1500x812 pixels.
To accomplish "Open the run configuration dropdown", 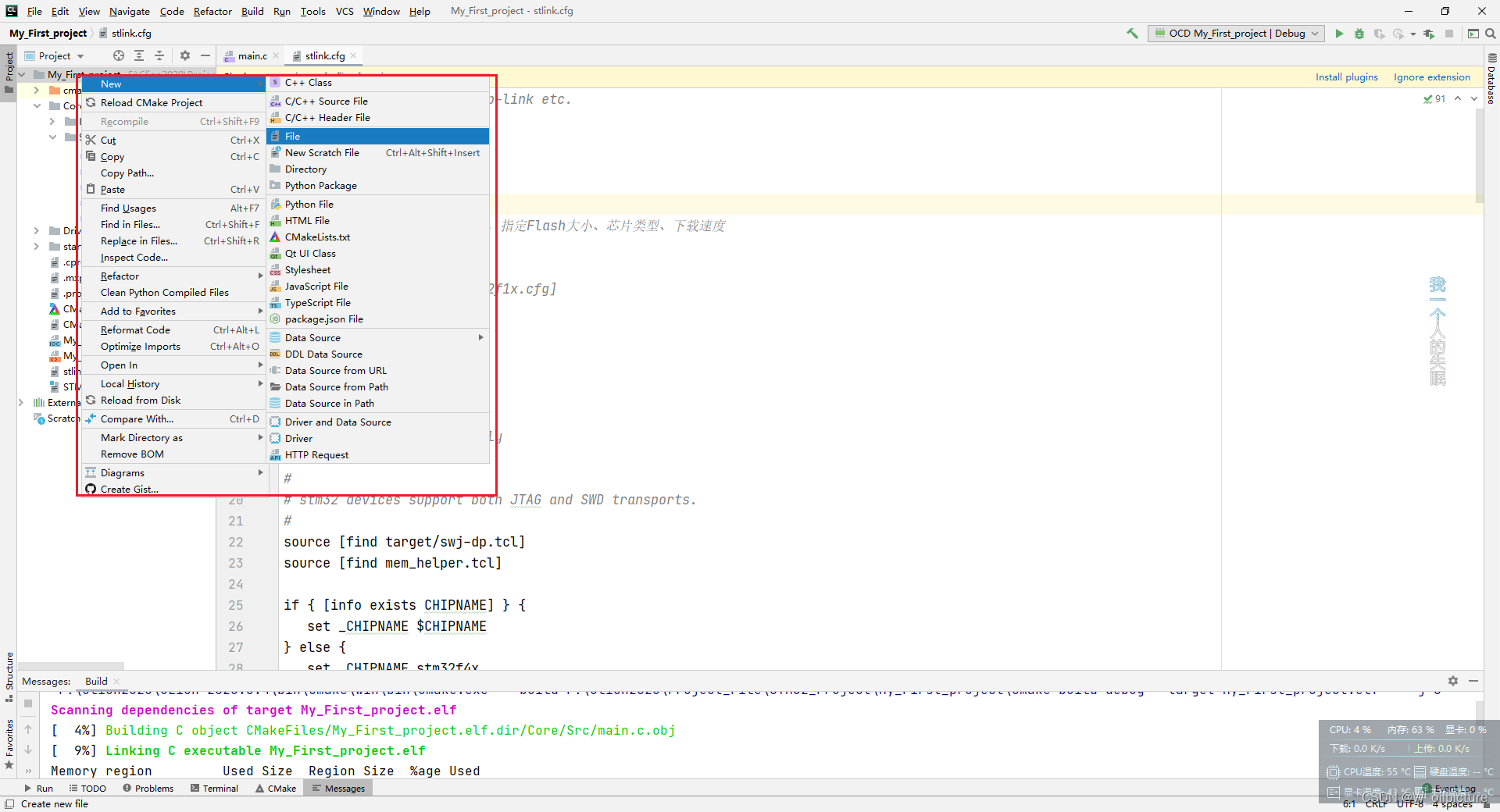I will click(x=1236, y=34).
